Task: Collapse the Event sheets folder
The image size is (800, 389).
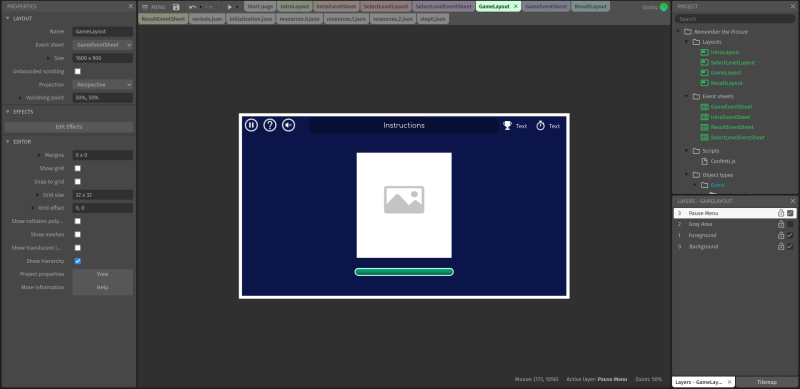Action: coord(687,96)
